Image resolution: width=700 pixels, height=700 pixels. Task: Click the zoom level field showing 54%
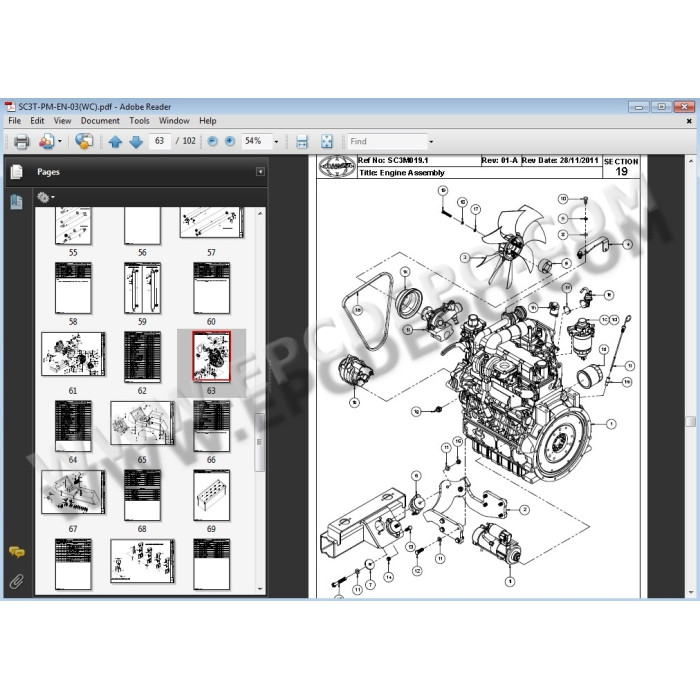point(257,141)
